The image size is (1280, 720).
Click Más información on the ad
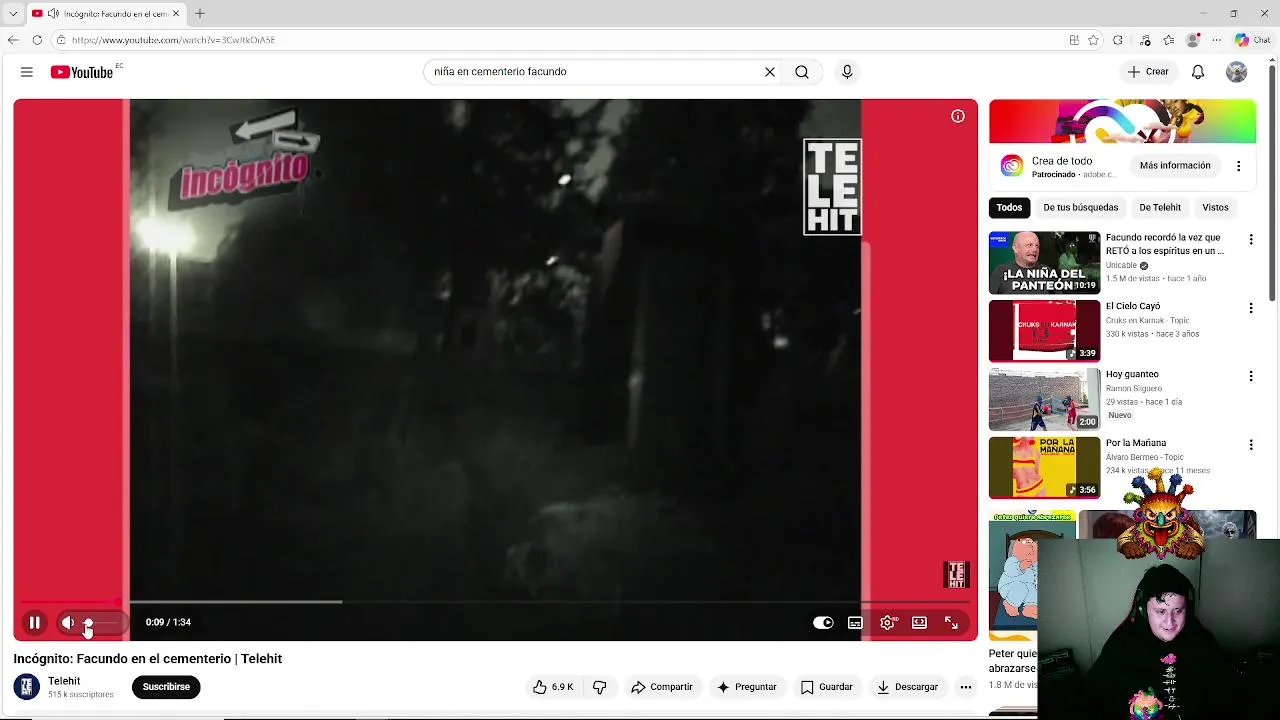pos(1175,166)
